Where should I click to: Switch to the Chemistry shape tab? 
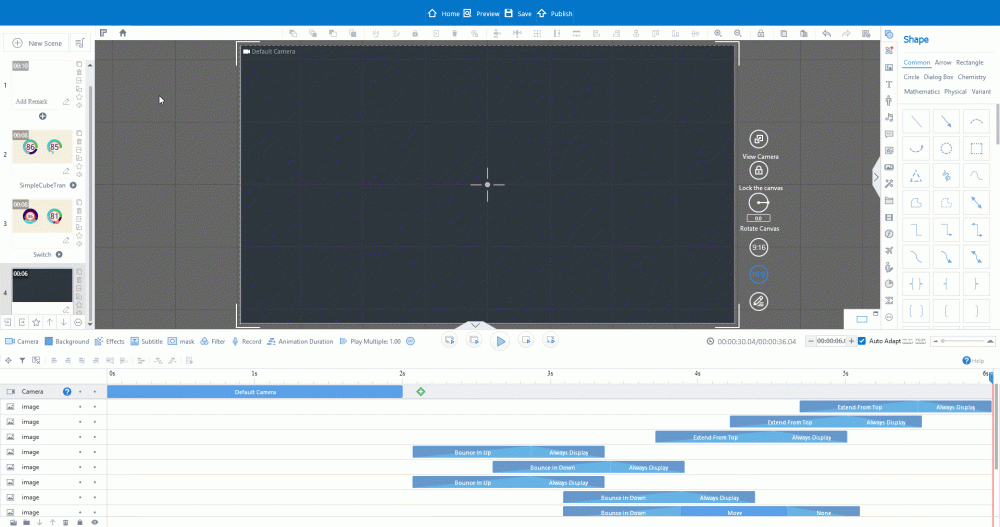tap(971, 77)
